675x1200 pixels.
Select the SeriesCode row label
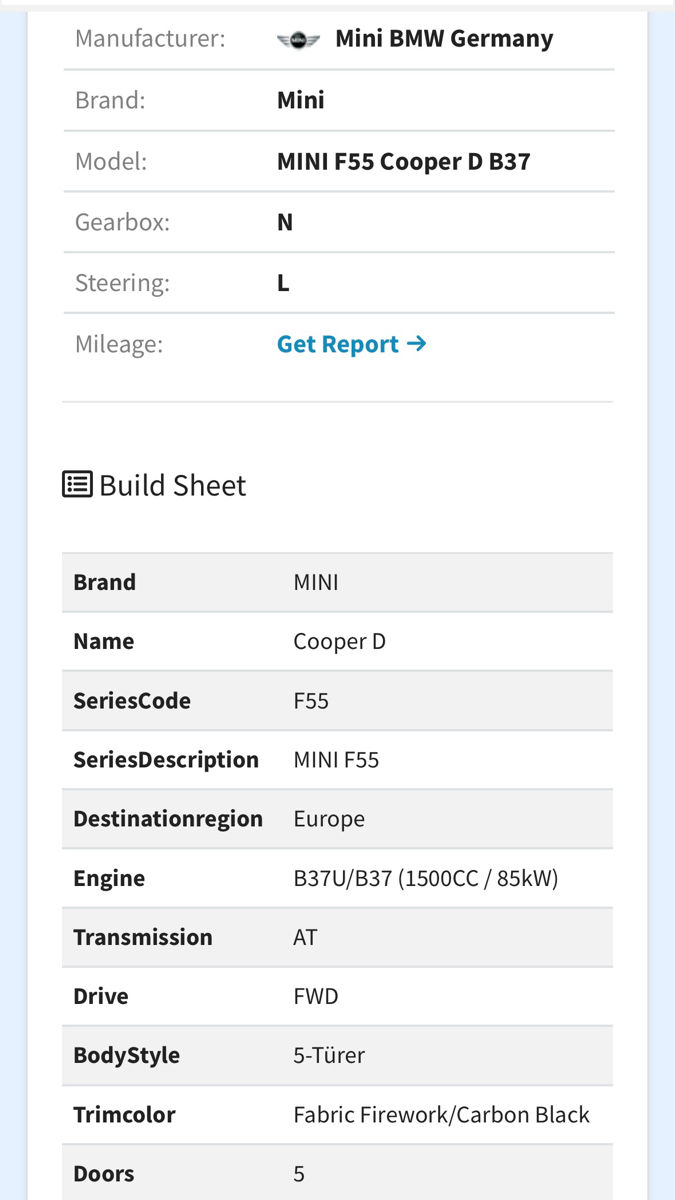point(132,700)
